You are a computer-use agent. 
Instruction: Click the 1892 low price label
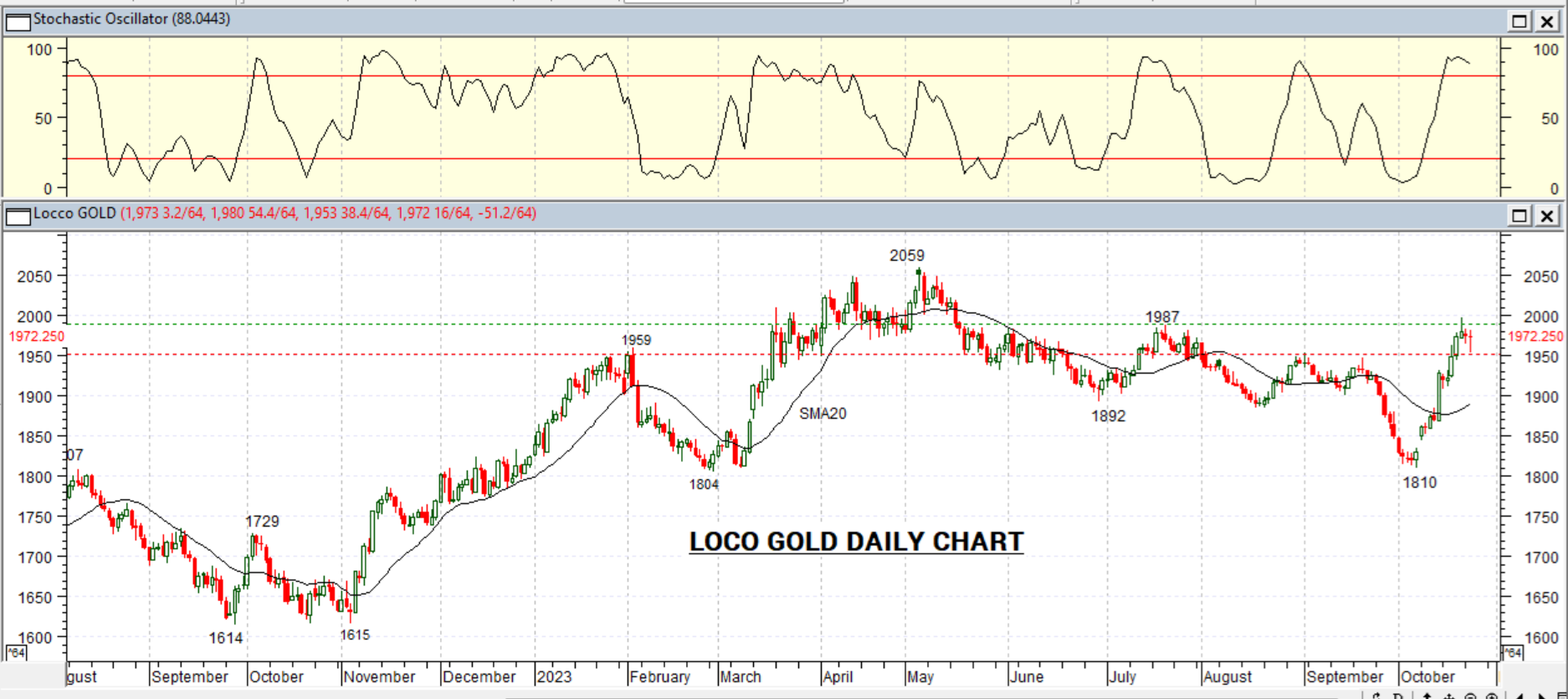click(x=1109, y=416)
